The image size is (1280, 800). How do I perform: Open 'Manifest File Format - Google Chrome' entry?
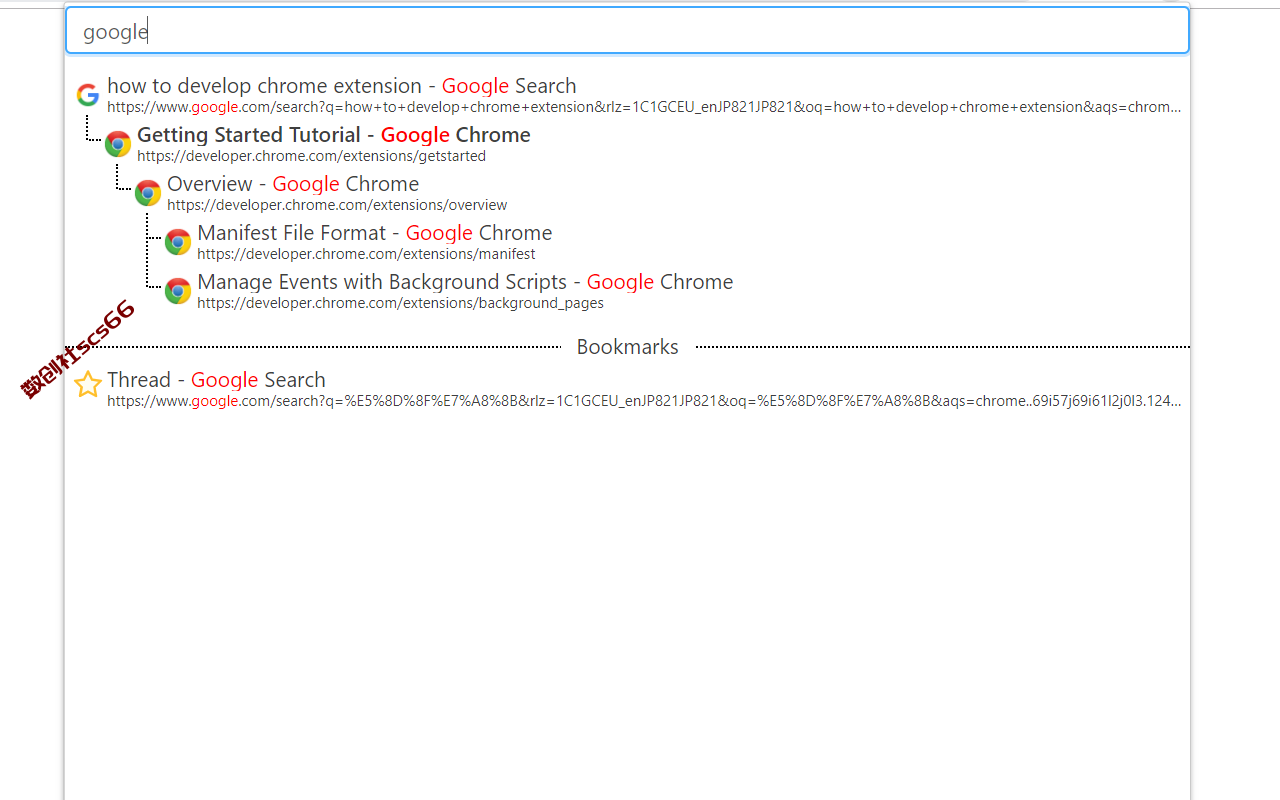(375, 233)
